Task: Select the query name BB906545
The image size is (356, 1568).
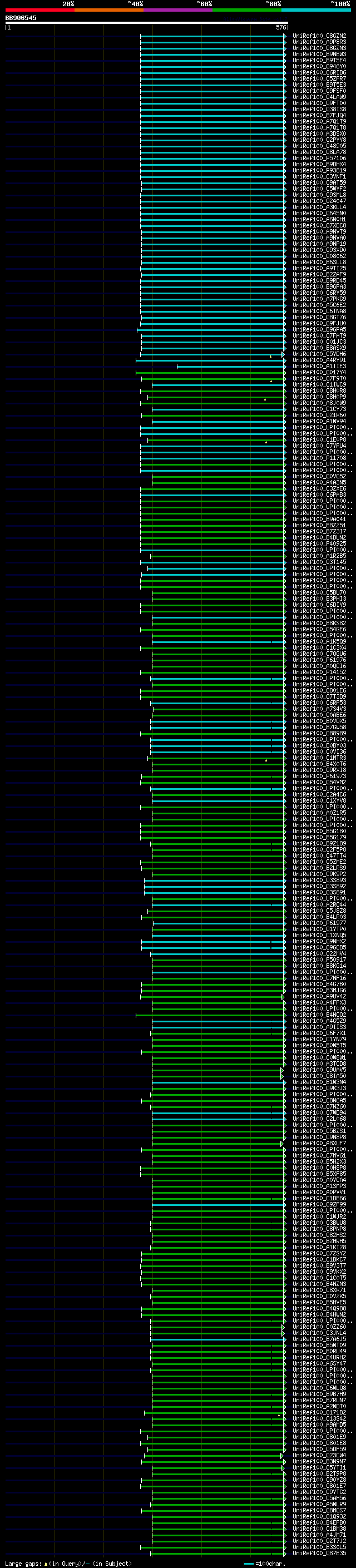Action: coord(21,18)
